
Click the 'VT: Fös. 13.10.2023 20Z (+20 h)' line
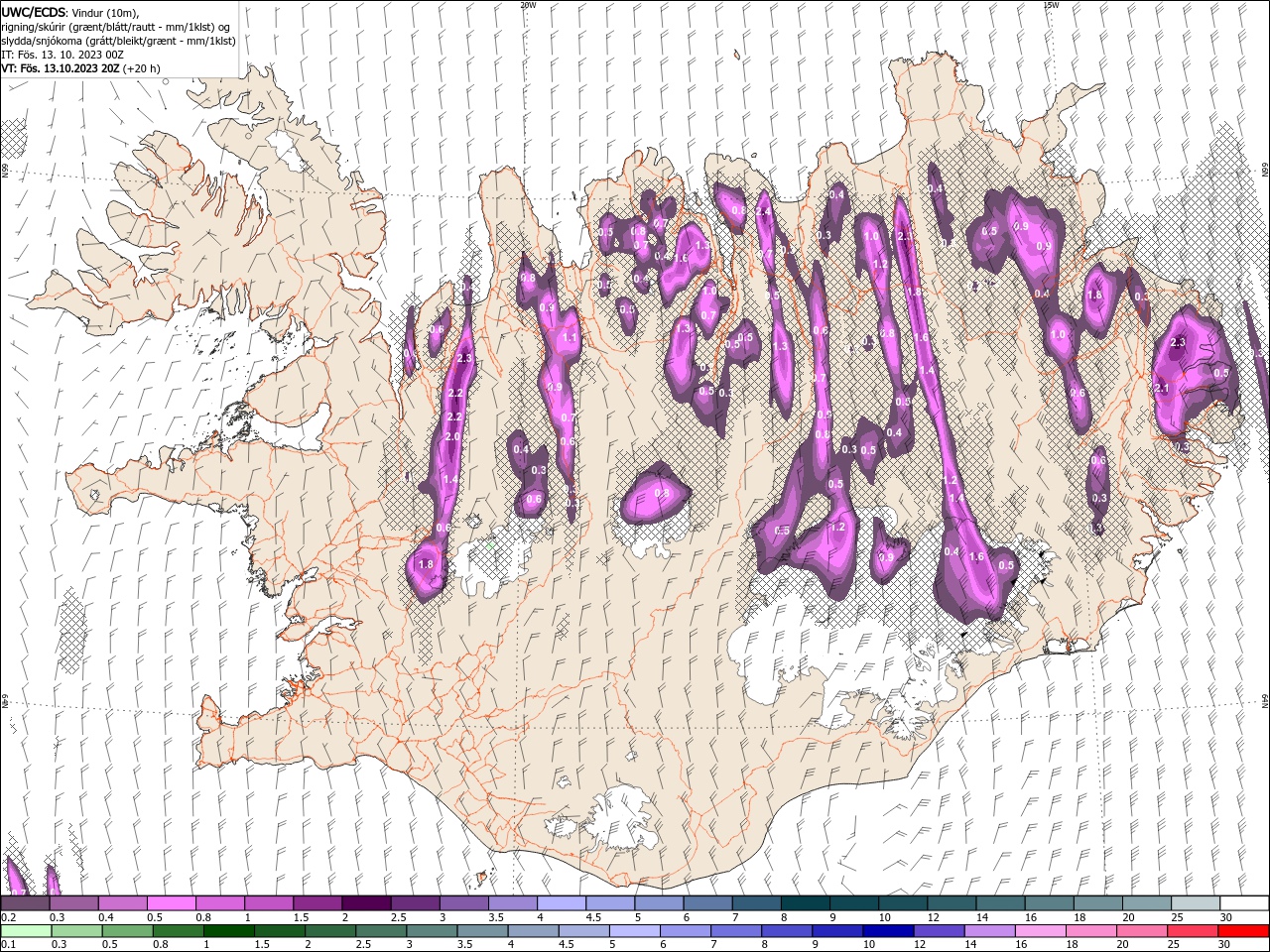[x=81, y=68]
